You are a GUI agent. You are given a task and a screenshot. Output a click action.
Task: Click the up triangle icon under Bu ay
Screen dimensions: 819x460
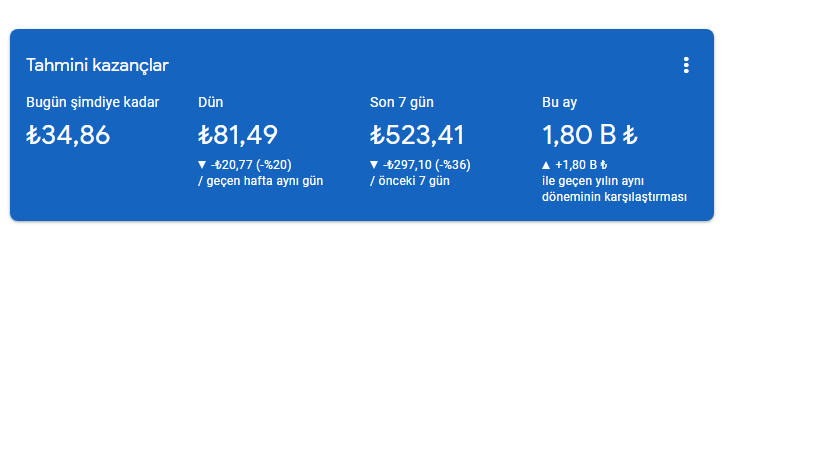tap(546, 165)
